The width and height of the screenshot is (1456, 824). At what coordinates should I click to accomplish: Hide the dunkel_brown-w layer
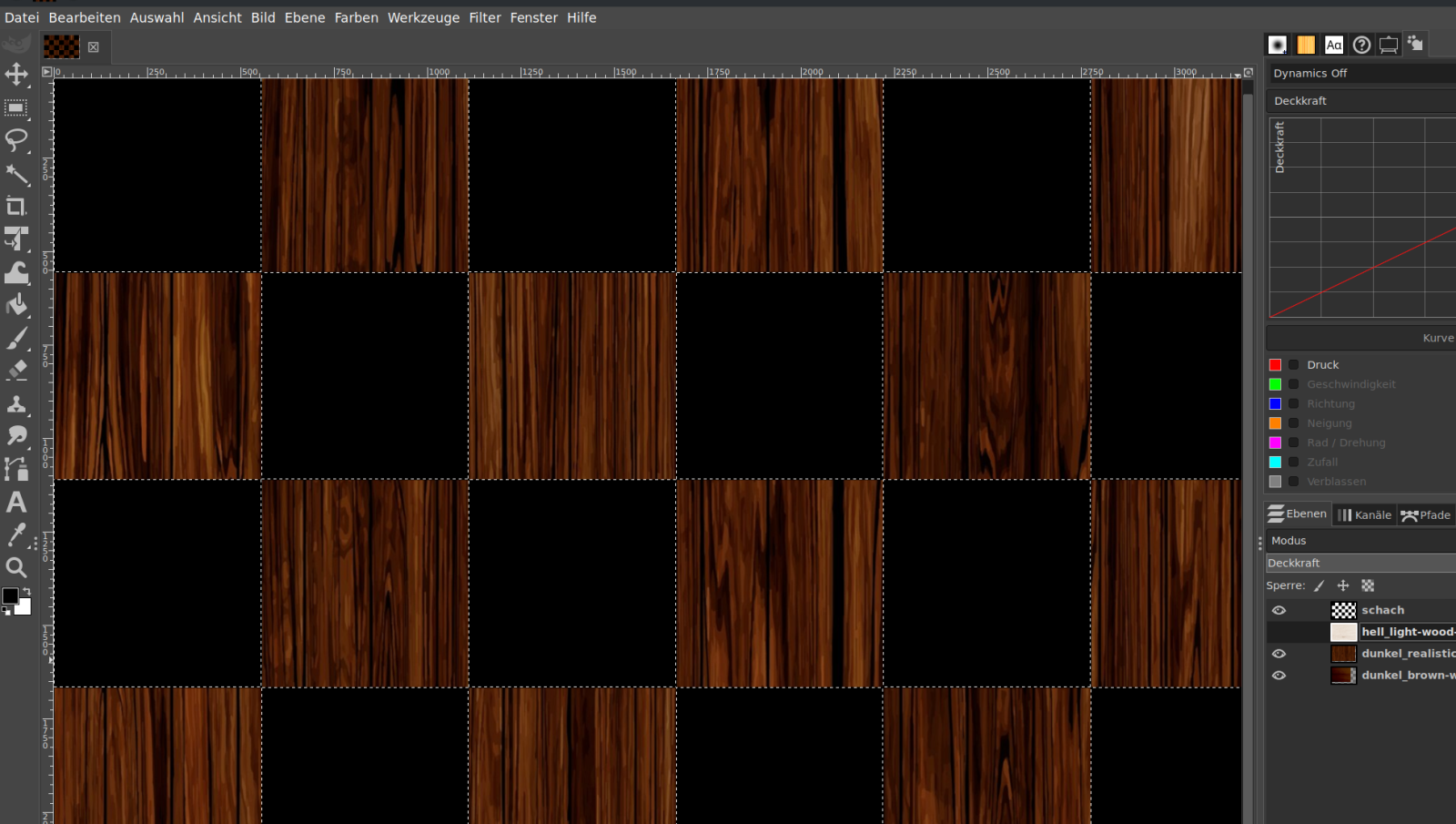(1279, 676)
